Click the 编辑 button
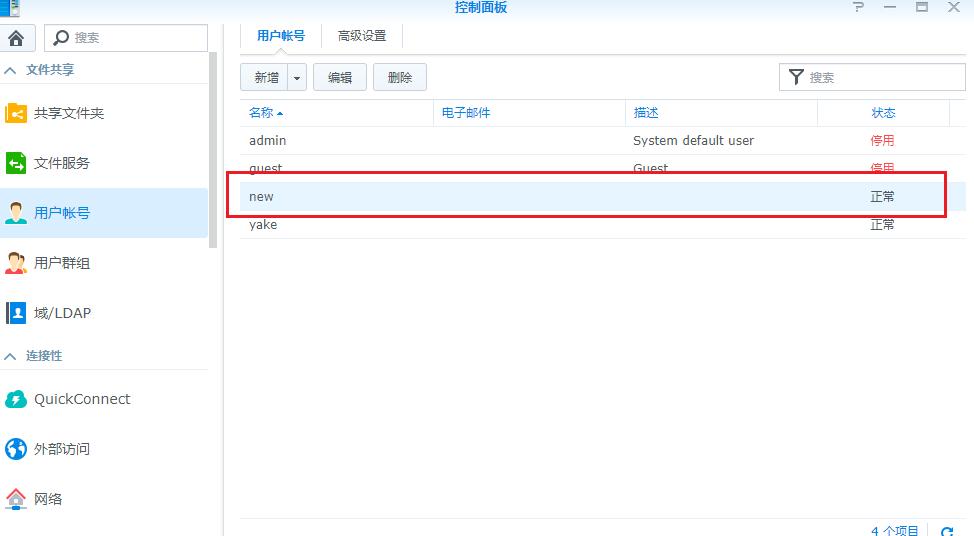The width and height of the screenshot is (974, 536). 340,77
